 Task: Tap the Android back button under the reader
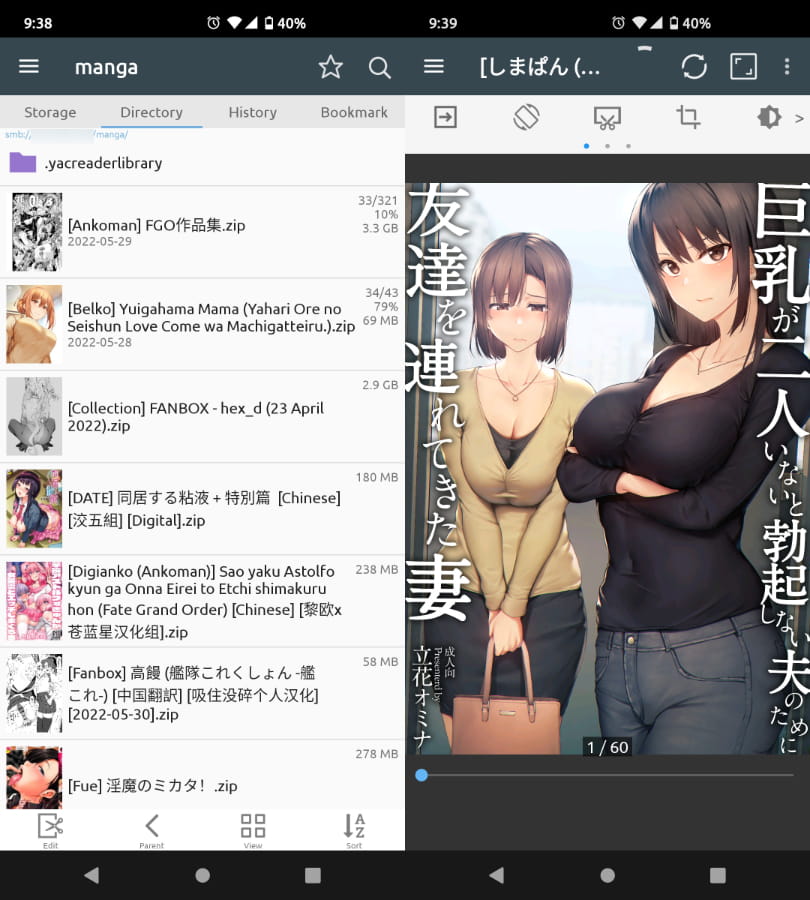(497, 875)
